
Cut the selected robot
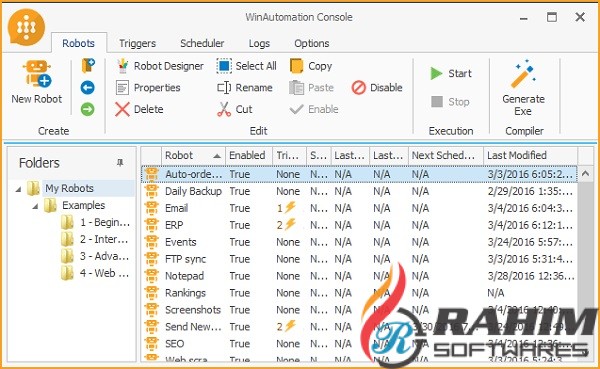pos(235,109)
